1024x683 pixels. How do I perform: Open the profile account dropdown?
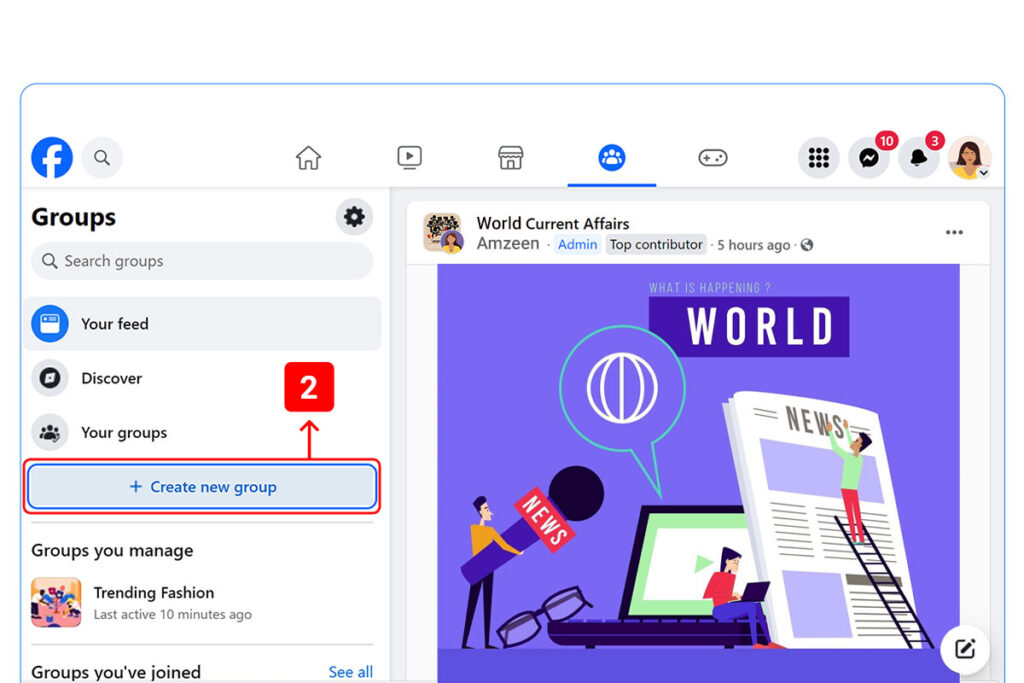969,157
